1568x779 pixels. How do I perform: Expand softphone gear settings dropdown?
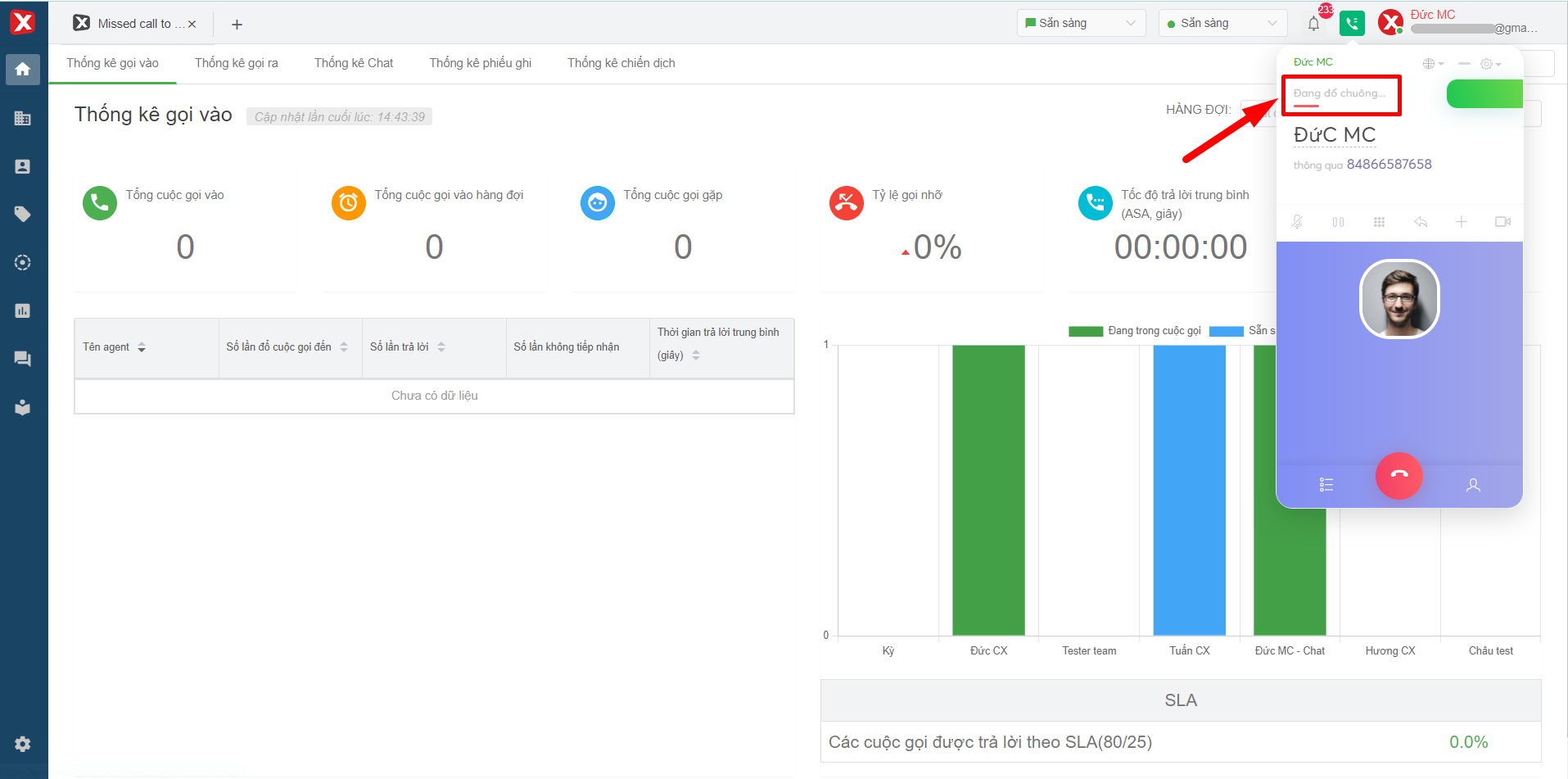[x=1490, y=64]
